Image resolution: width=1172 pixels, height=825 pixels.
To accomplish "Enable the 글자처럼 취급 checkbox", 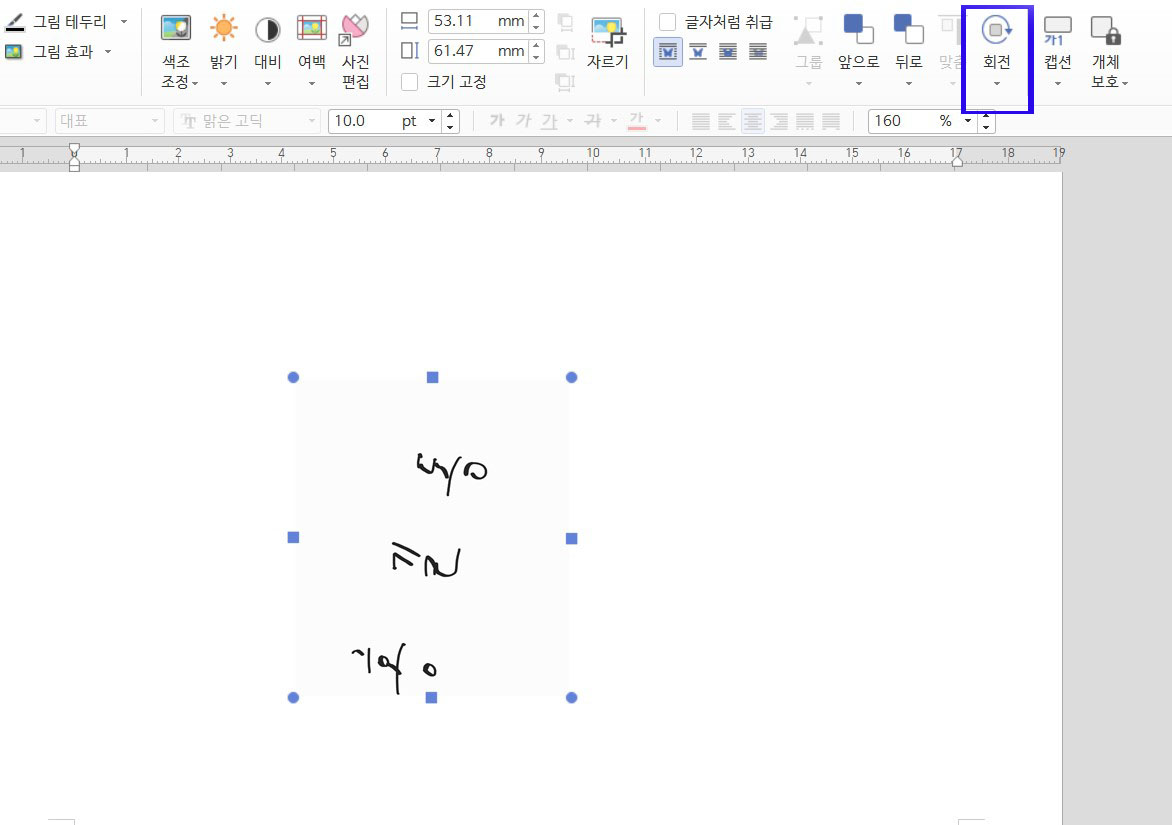I will coord(667,22).
